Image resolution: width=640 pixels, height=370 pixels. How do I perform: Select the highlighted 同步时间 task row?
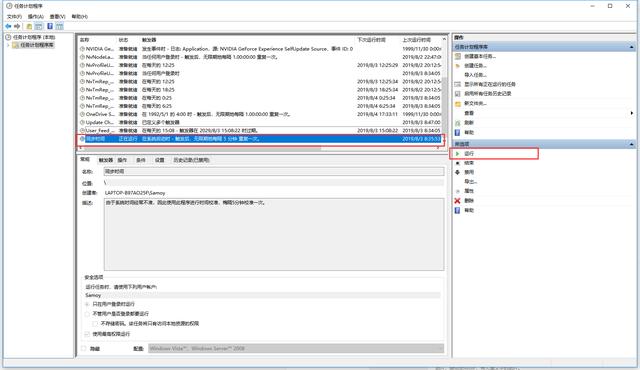(260, 139)
